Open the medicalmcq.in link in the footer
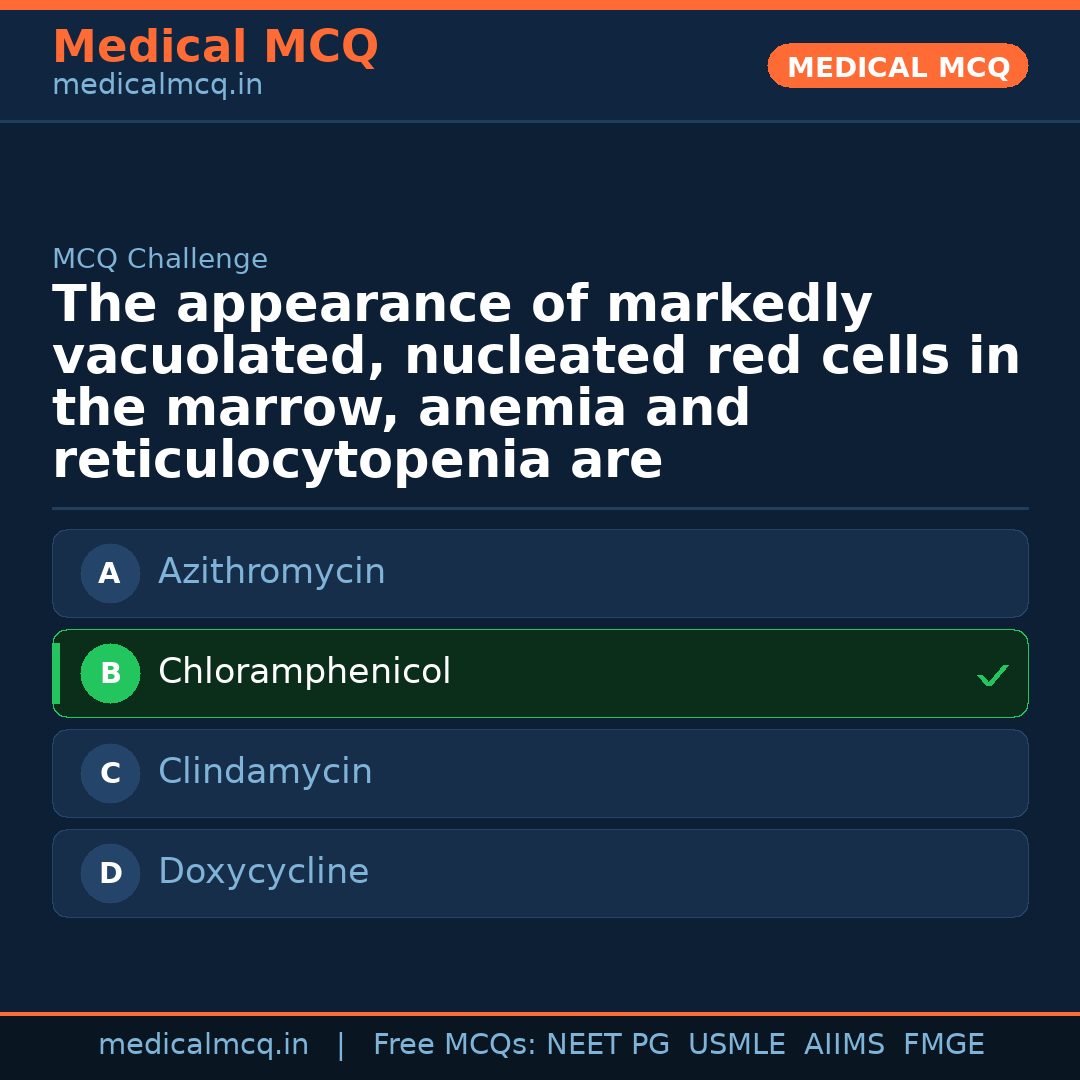This screenshot has height=1080, width=1080. tap(203, 1045)
